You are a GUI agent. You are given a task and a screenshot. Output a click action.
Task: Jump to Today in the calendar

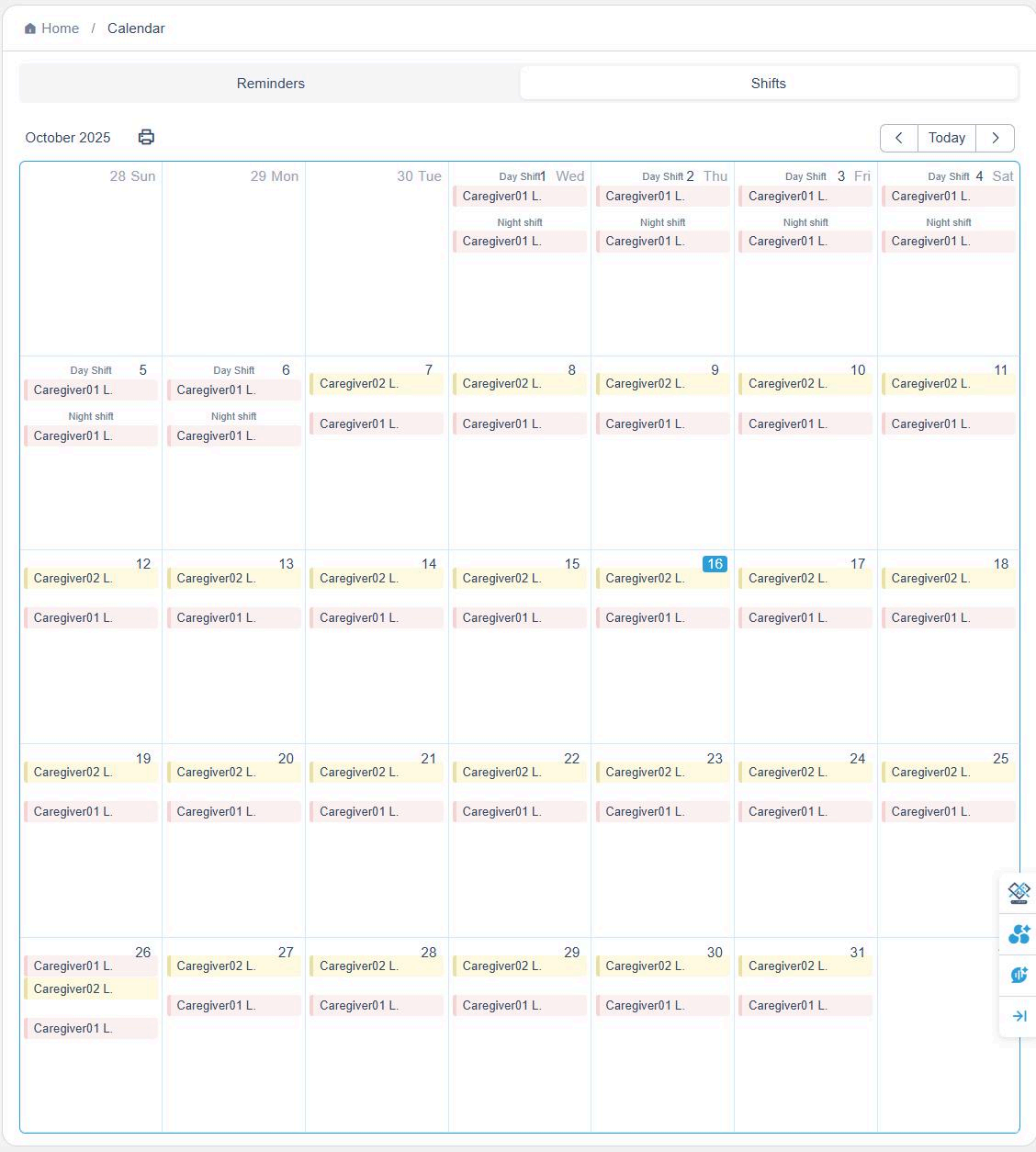pos(946,138)
